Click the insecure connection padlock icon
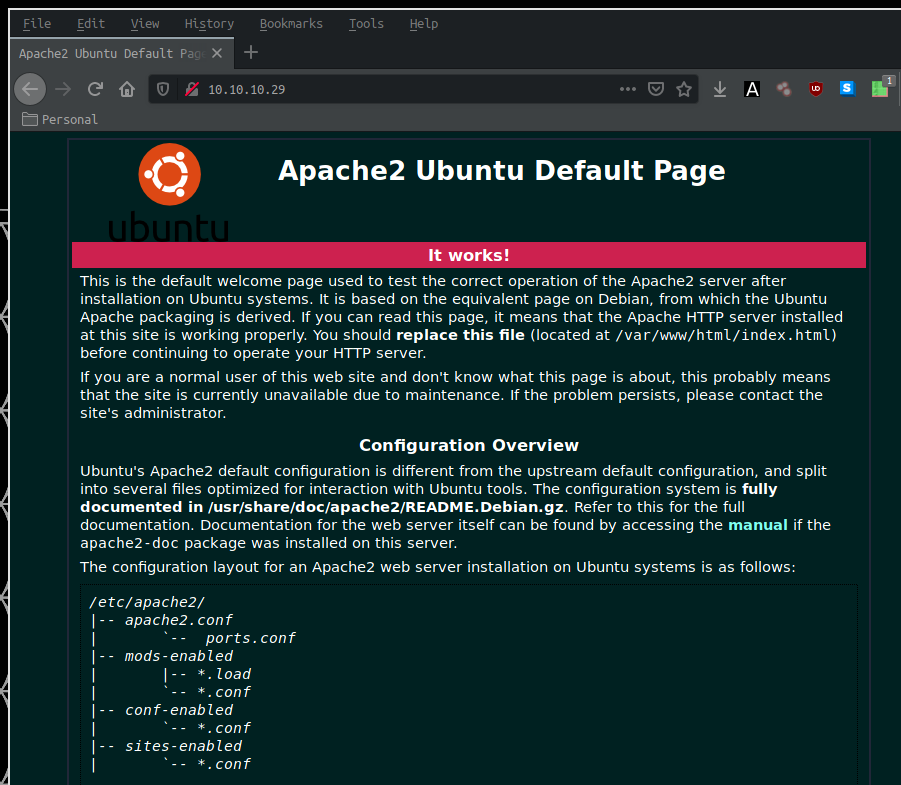This screenshot has height=785, width=901. click(192, 89)
